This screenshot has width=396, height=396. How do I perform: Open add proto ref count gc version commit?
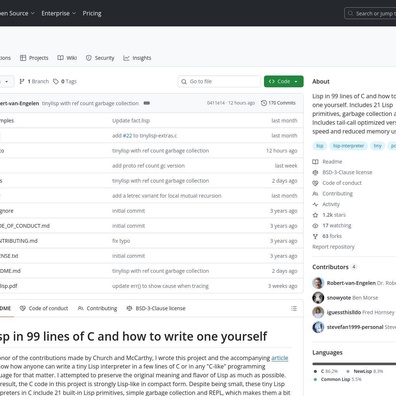[x=148, y=166]
